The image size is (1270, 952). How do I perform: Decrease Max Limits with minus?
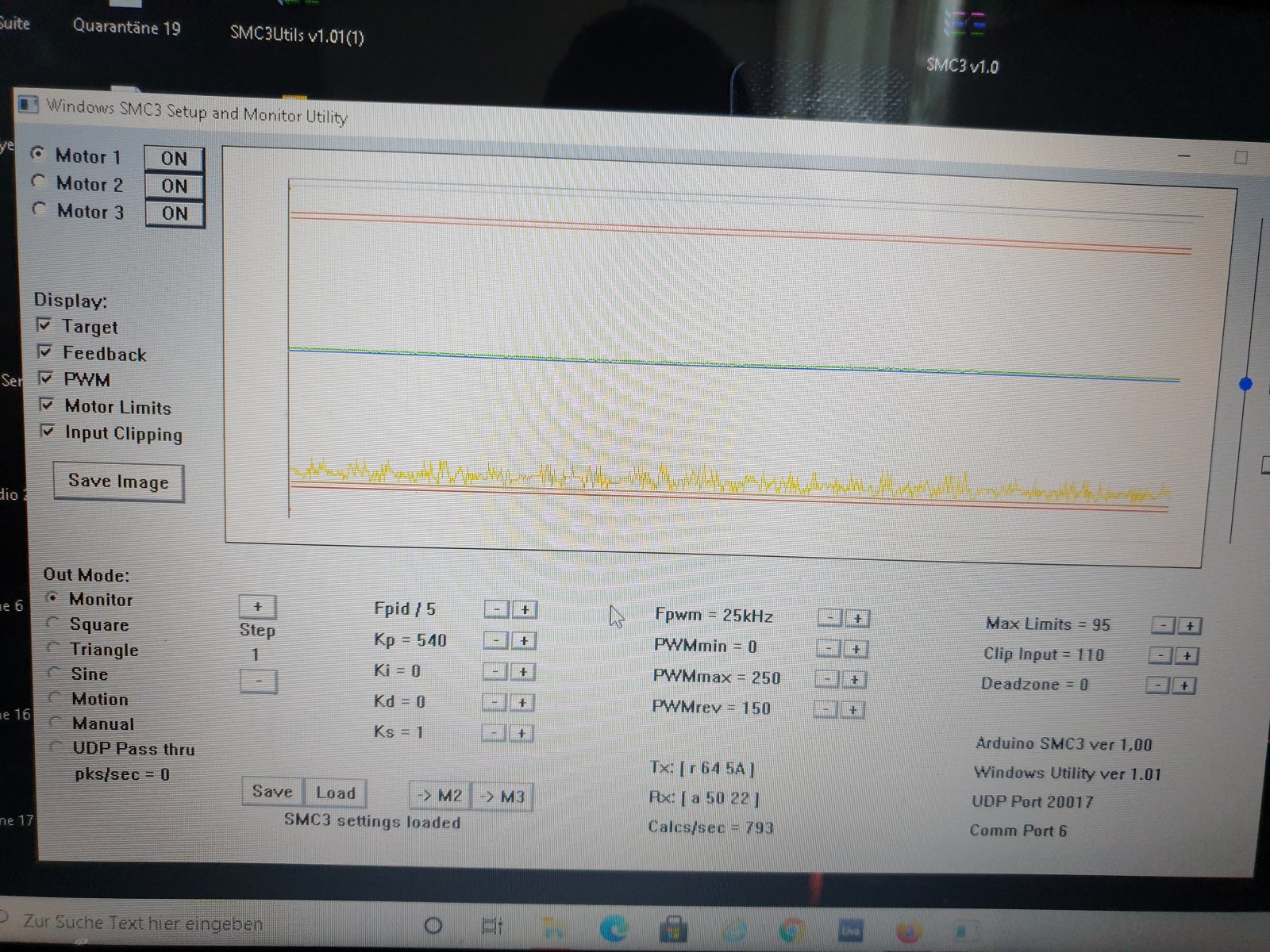tap(1163, 626)
